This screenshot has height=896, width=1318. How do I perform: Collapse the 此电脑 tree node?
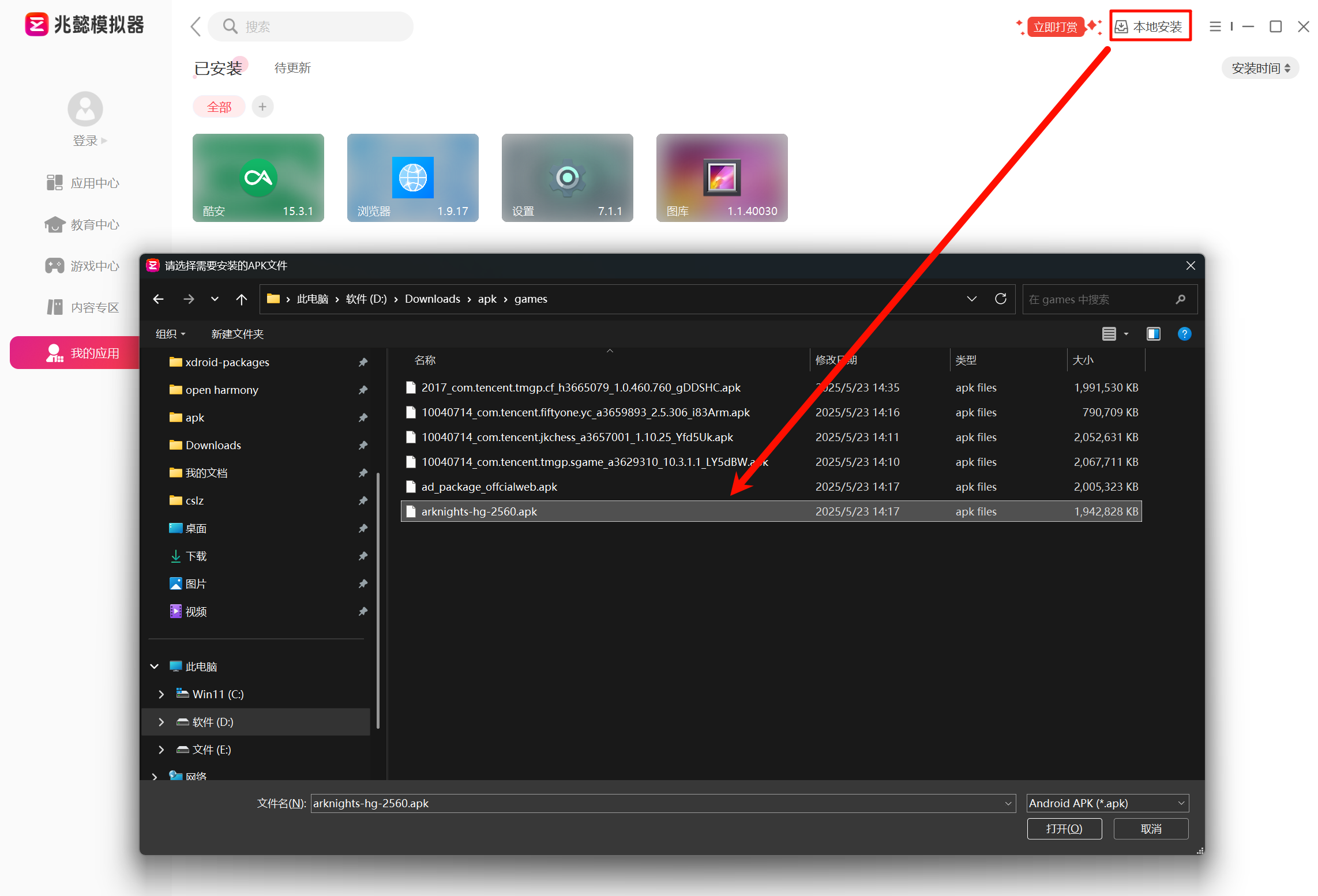tap(154, 667)
